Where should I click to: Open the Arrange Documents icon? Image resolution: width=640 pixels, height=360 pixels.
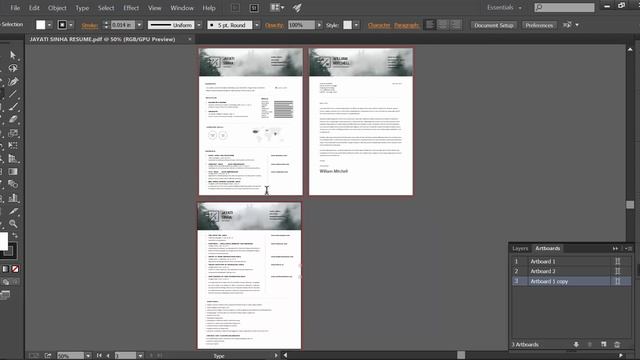tap(277, 8)
